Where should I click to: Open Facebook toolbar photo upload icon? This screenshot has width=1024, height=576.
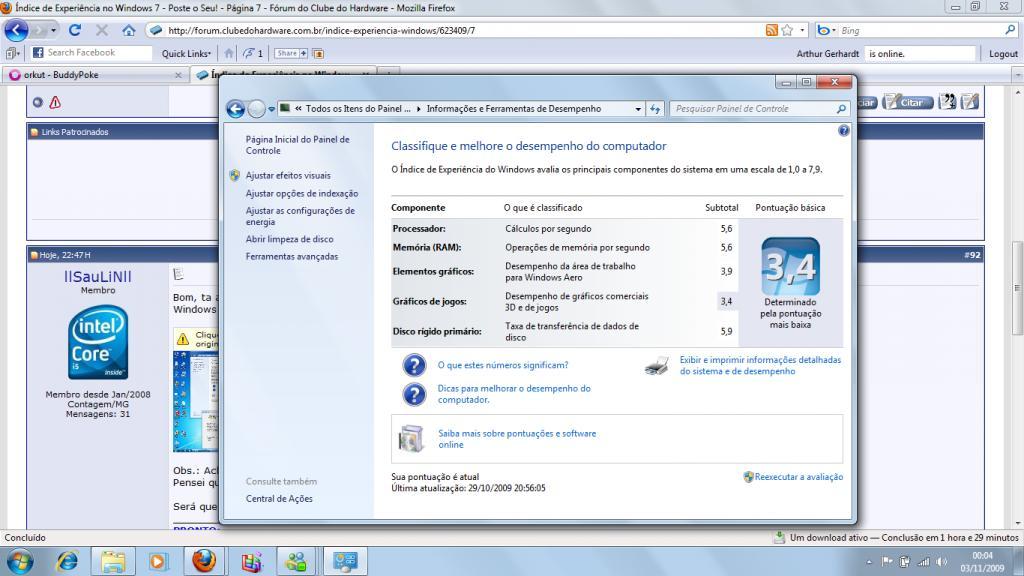click(x=318, y=54)
